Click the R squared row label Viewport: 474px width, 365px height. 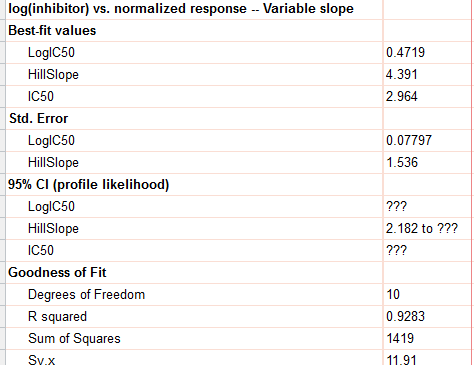coord(57,316)
